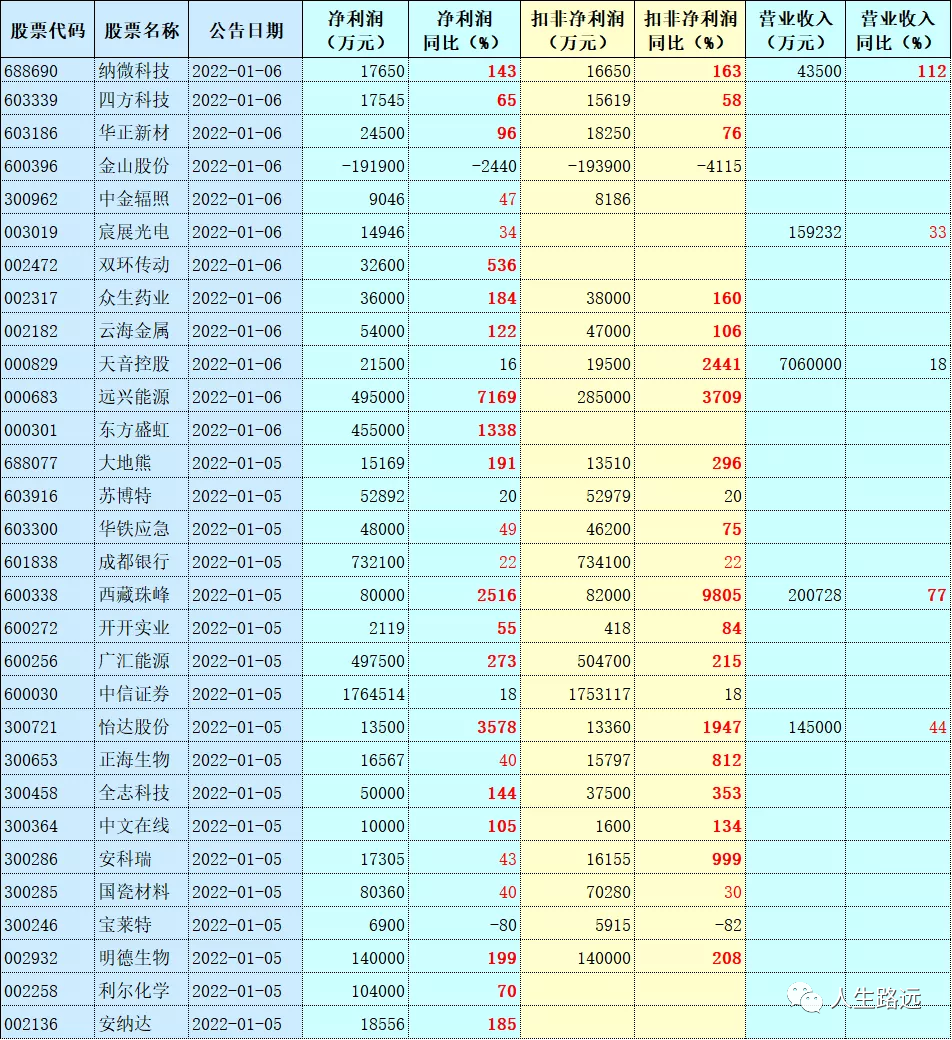Click stock code 002136

[48, 1024]
